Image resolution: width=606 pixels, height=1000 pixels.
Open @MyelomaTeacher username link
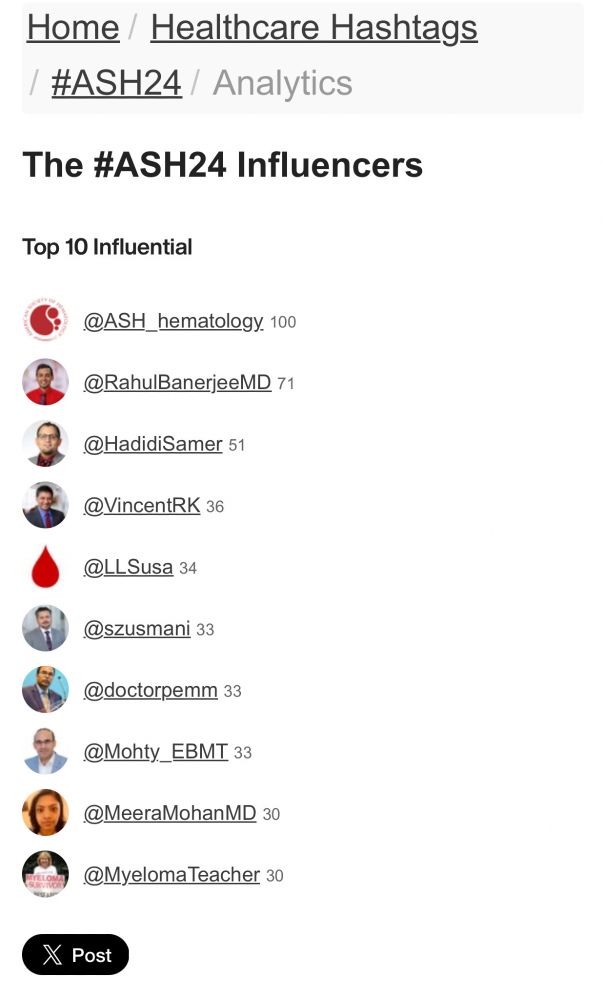(x=171, y=875)
